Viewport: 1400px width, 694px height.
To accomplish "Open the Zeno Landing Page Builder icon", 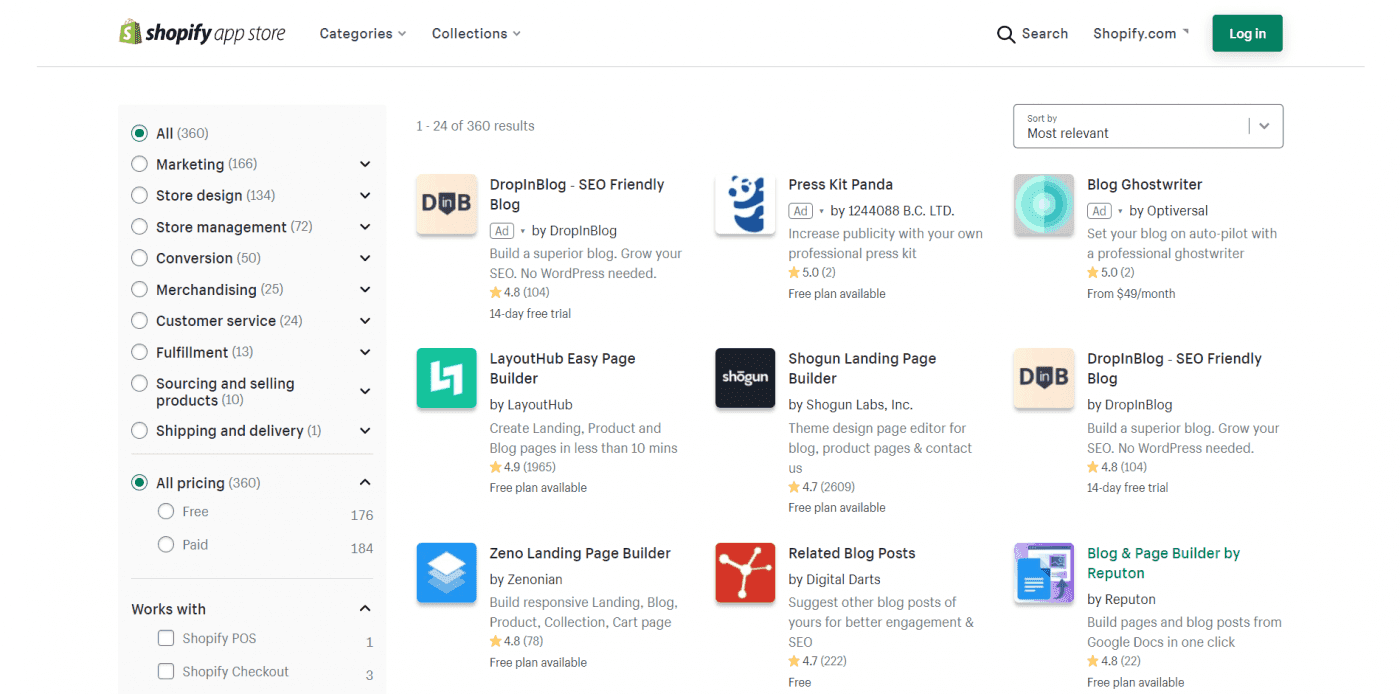I will pyautogui.click(x=446, y=573).
